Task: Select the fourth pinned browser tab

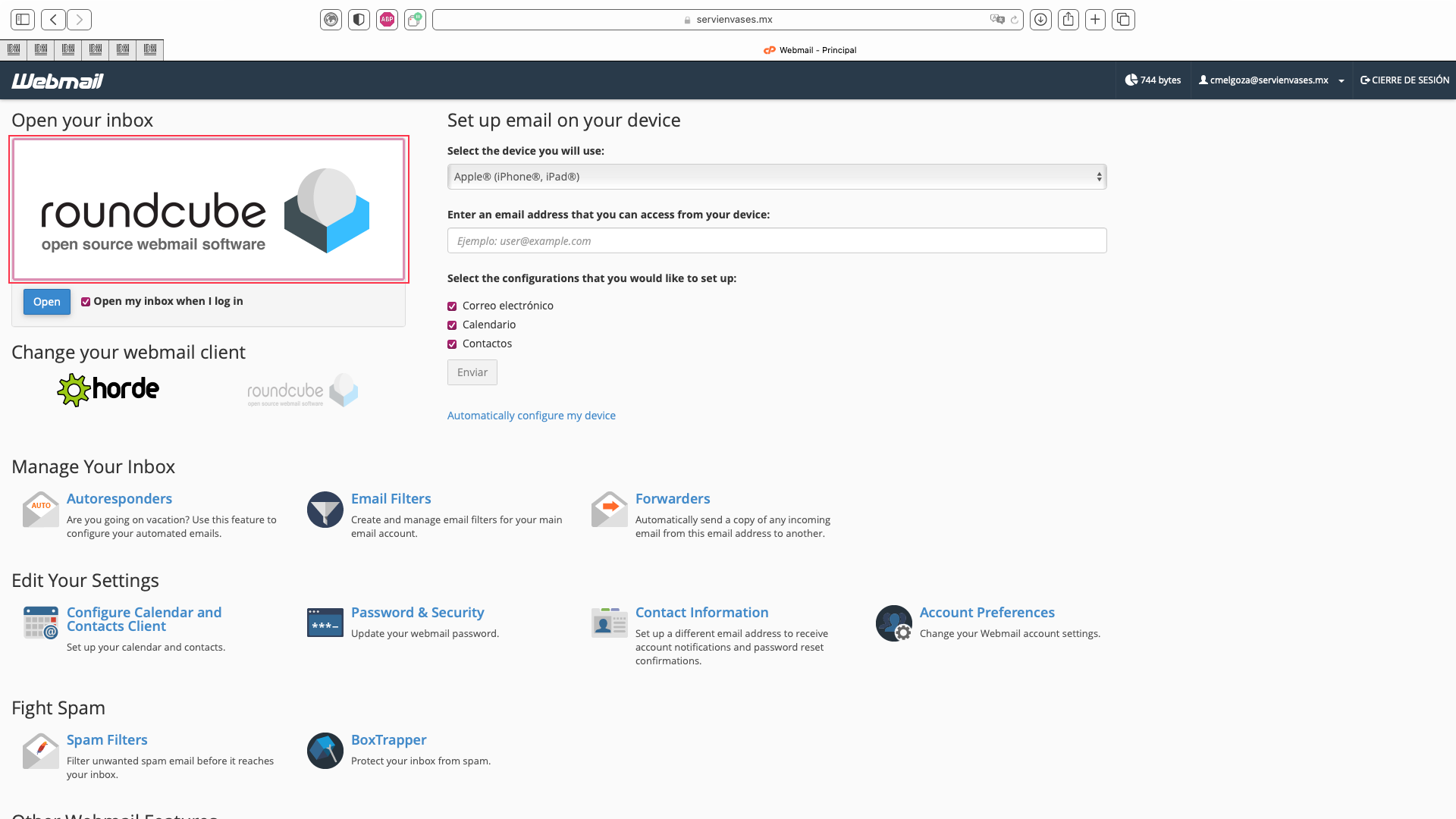Action: click(96, 50)
